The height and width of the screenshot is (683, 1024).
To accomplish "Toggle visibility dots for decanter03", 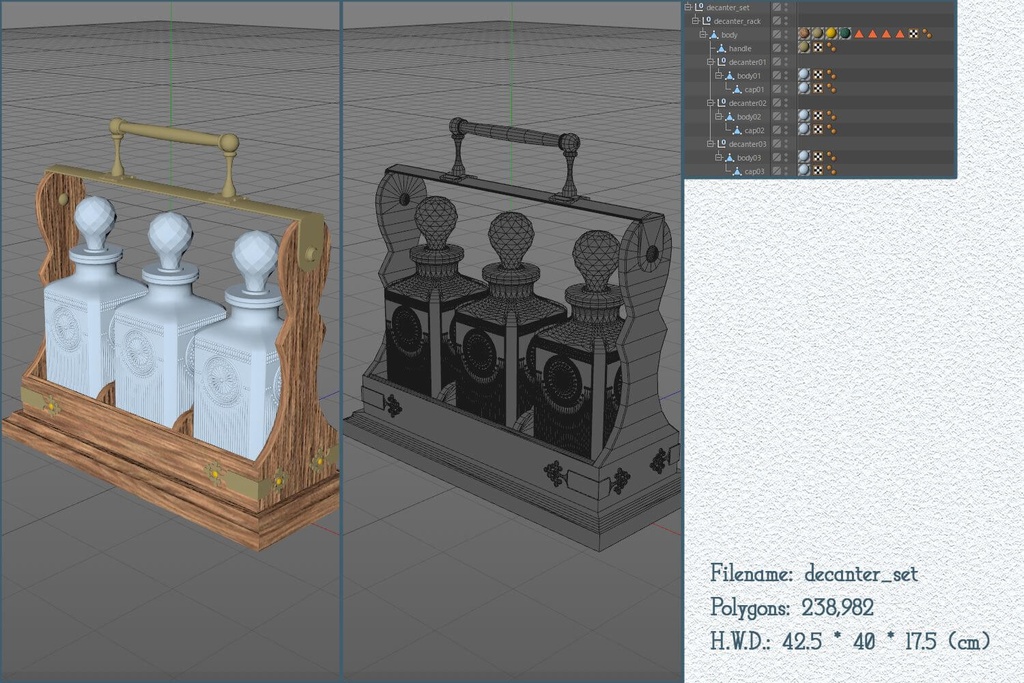I will point(786,144).
